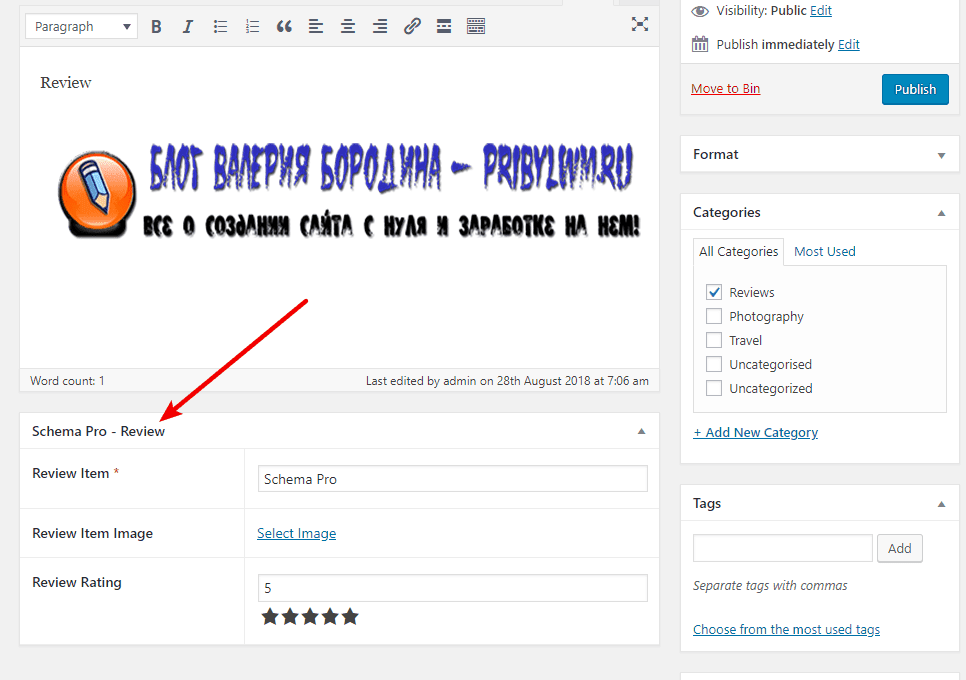Focus the tags input field
Screen dimensions: 966x680
coord(782,548)
